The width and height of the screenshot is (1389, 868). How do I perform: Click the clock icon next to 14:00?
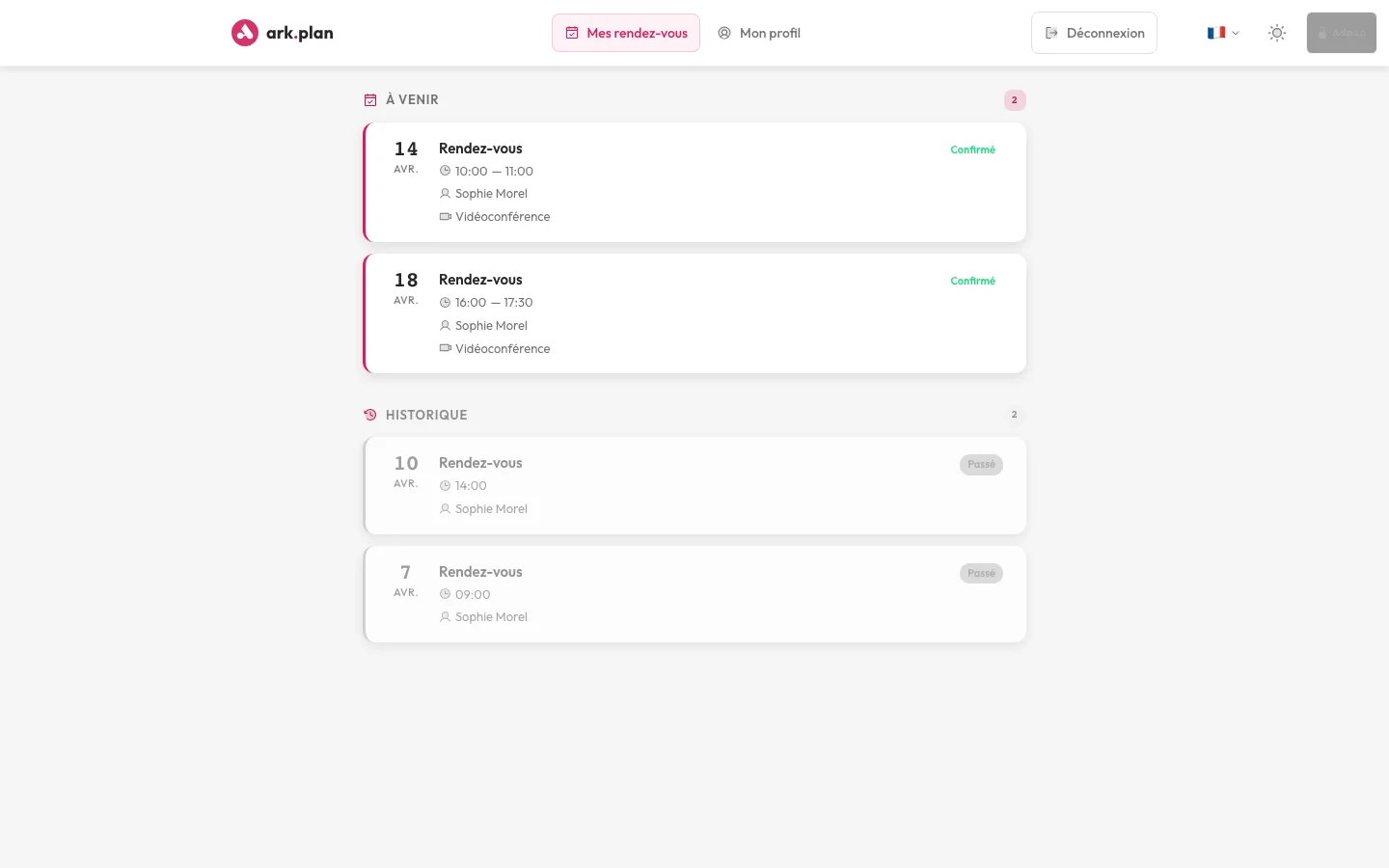point(445,486)
